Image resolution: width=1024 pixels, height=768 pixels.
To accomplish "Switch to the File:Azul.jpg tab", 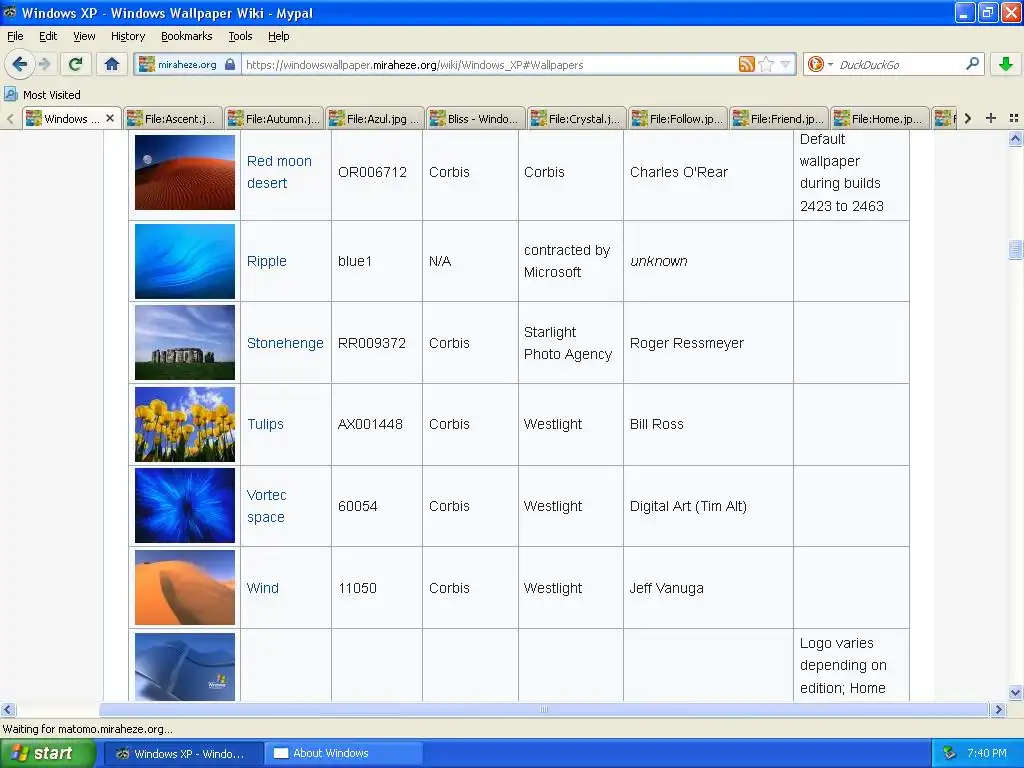I will (x=376, y=119).
